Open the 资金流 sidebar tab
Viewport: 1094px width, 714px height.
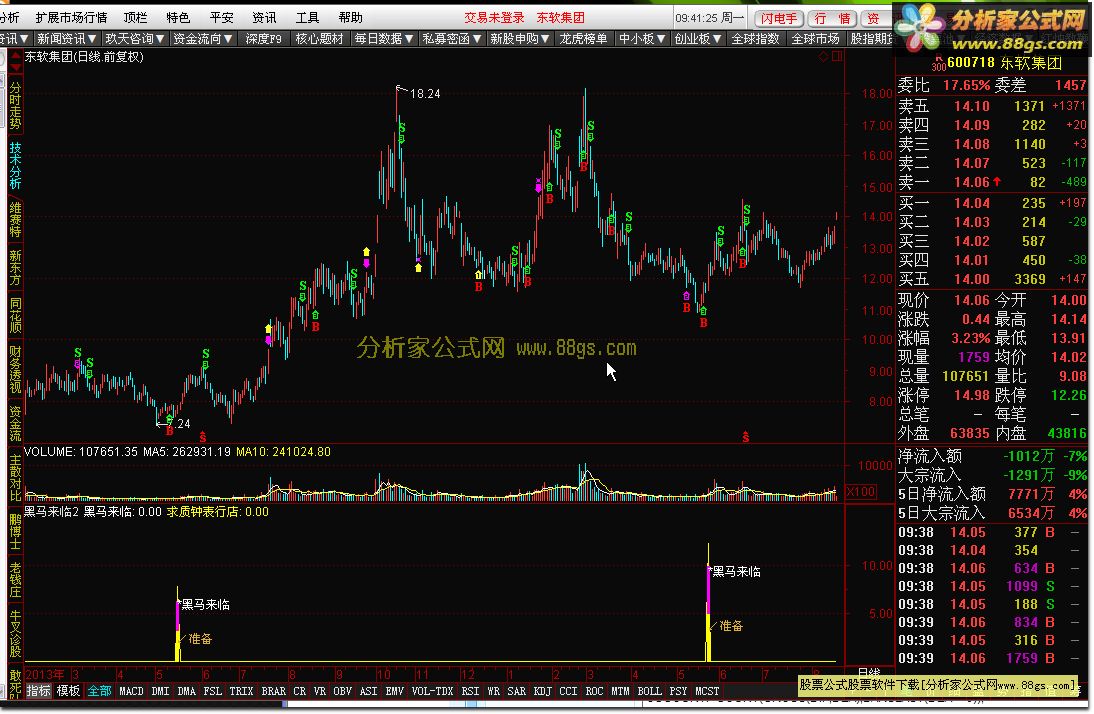pos(15,423)
